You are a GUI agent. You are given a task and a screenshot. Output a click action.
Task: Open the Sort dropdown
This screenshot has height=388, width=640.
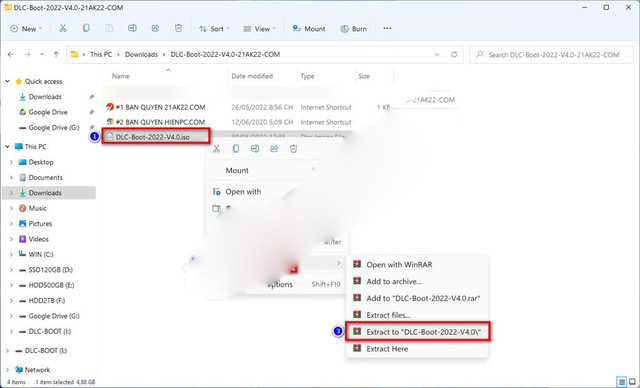(214, 29)
